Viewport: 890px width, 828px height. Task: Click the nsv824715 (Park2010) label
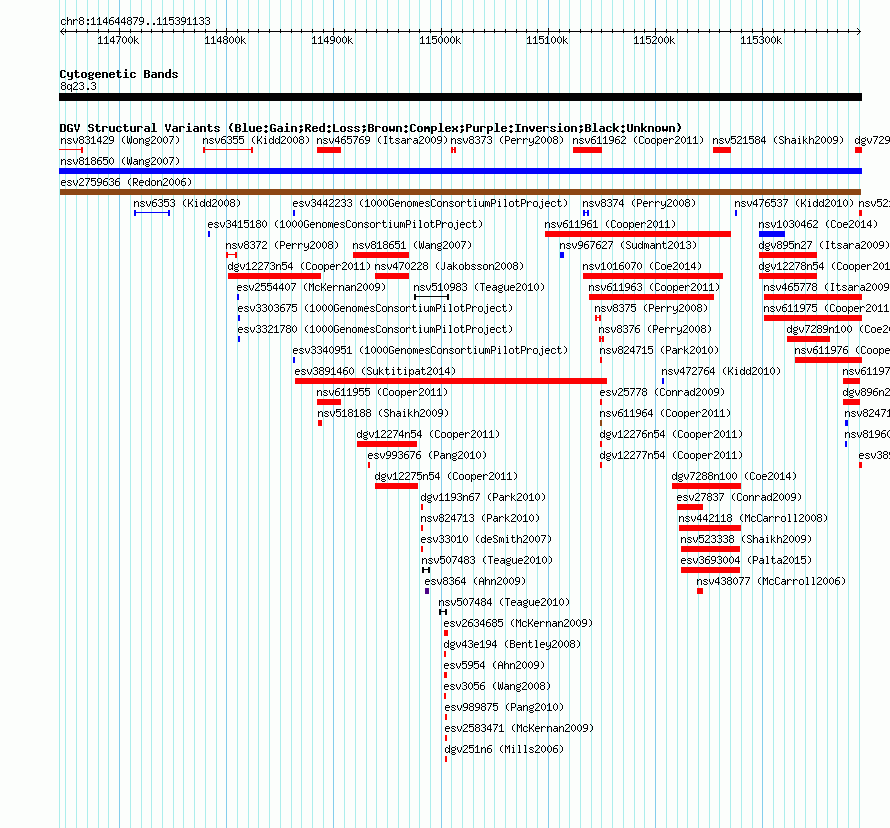659,350
